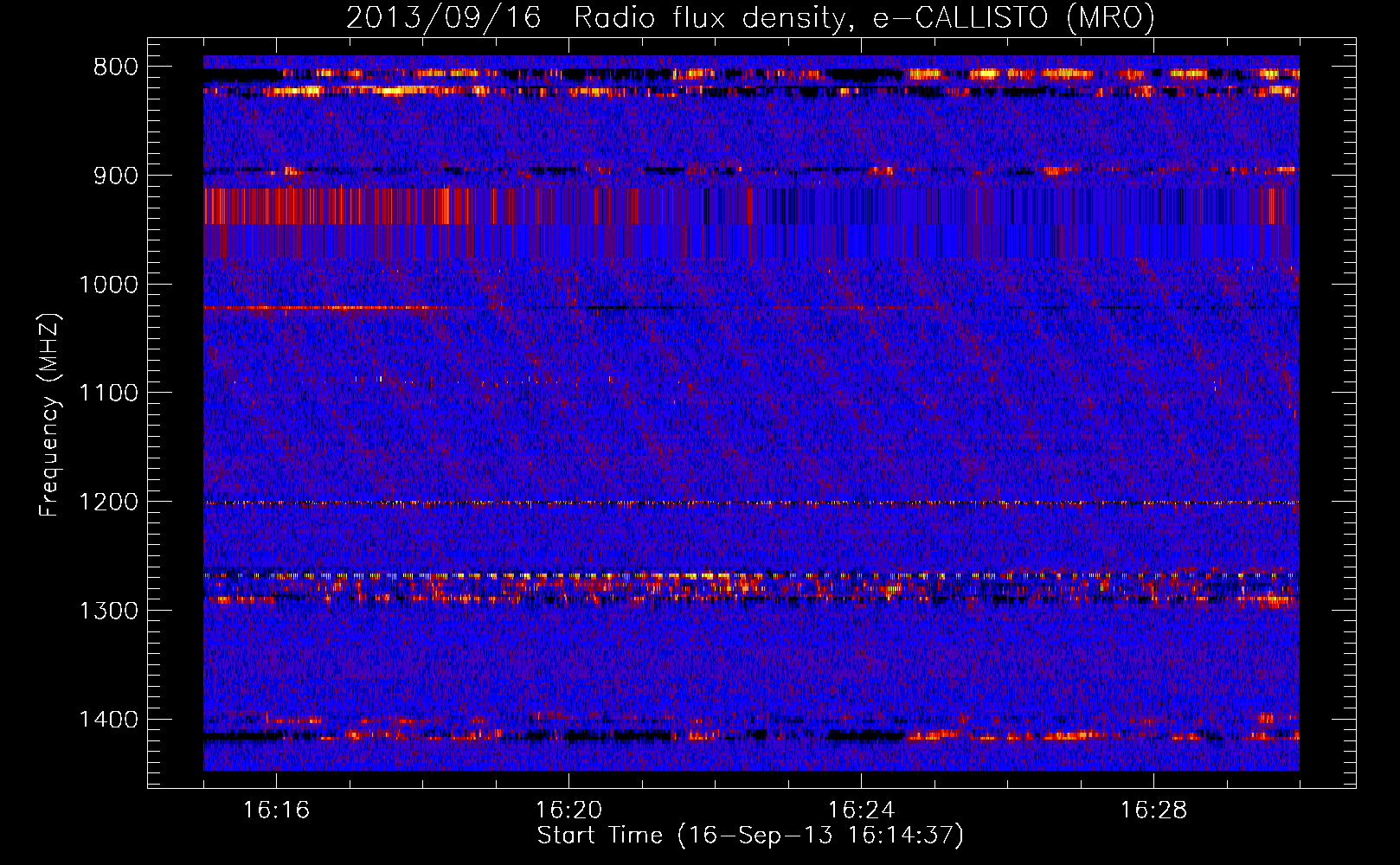Click the 1100 frequency tick label
The image size is (1400, 865).
(x=108, y=394)
